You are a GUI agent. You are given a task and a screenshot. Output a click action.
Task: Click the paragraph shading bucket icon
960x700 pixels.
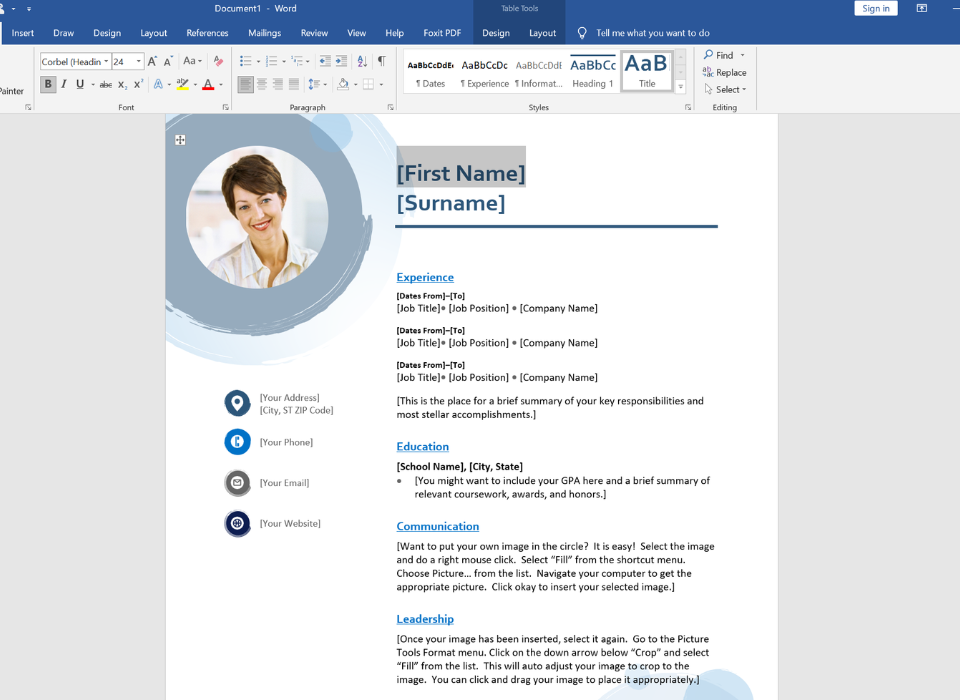pyautogui.click(x=343, y=85)
